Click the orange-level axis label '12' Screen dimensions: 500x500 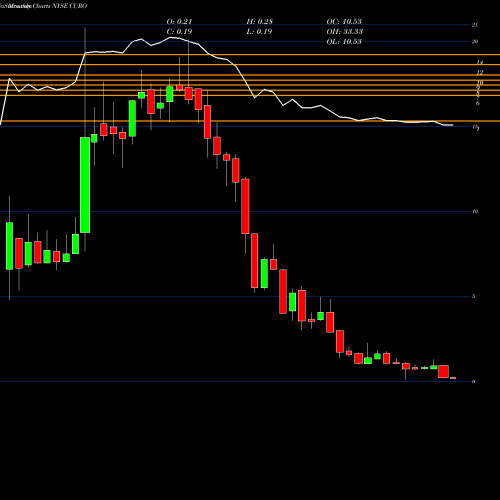pyautogui.click(x=480, y=72)
